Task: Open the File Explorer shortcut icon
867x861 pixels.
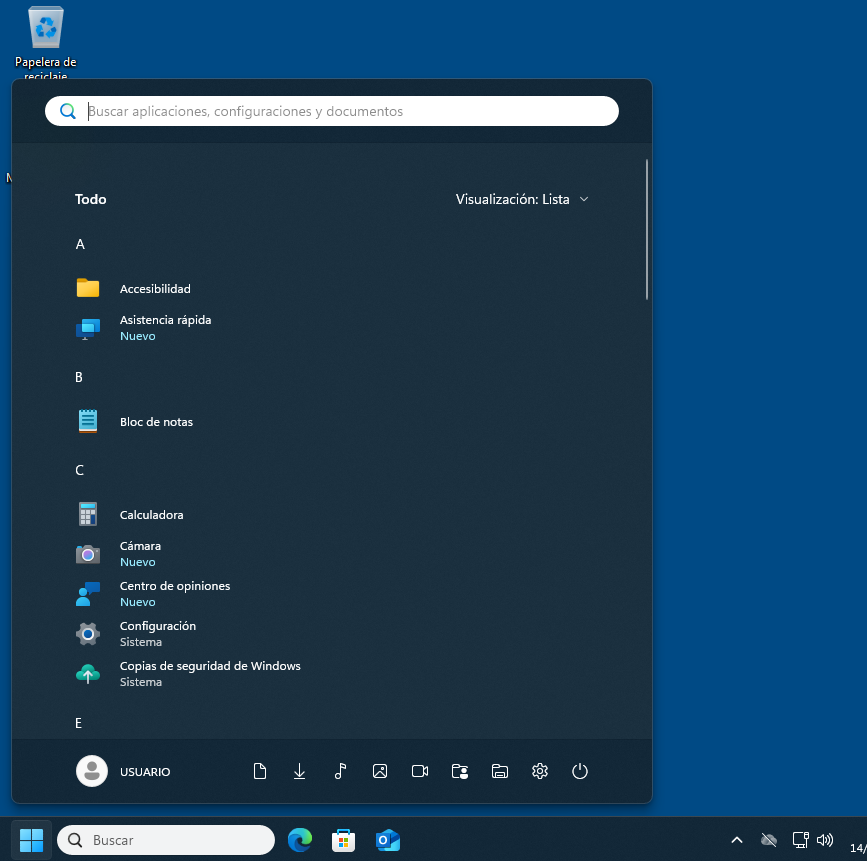Action: point(500,771)
